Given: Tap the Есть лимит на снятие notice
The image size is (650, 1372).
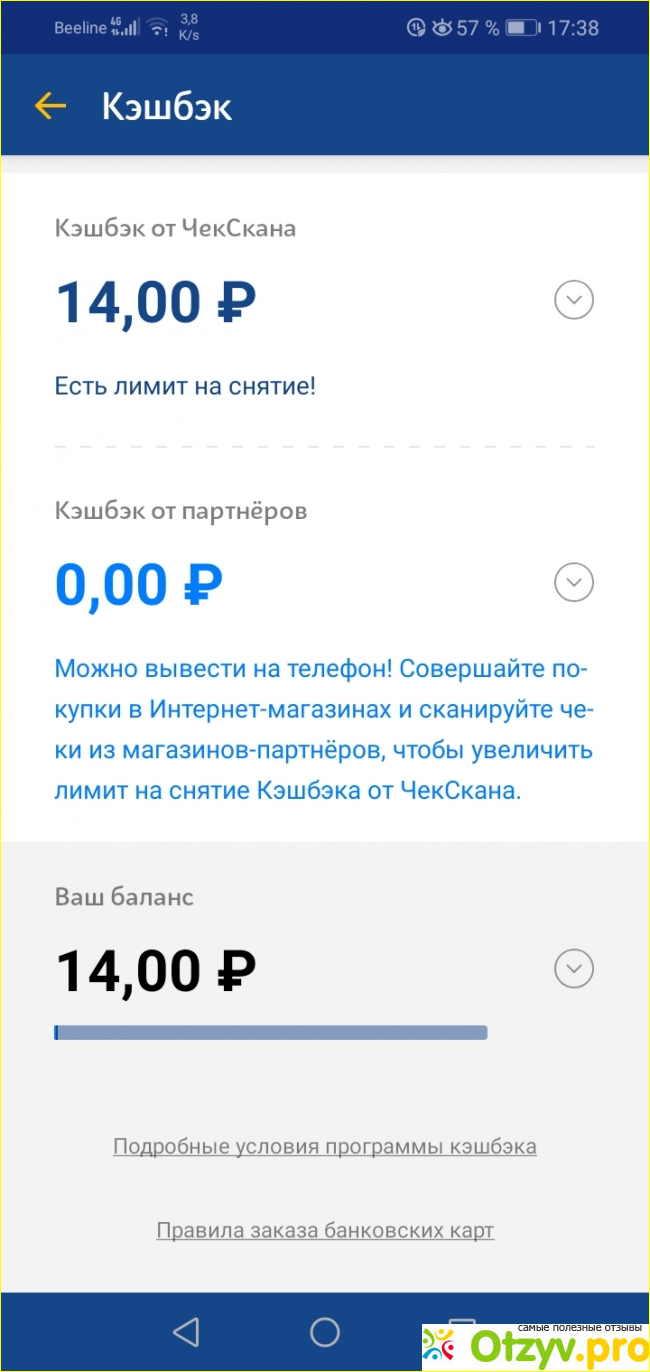Looking at the screenshot, I should click(x=185, y=385).
